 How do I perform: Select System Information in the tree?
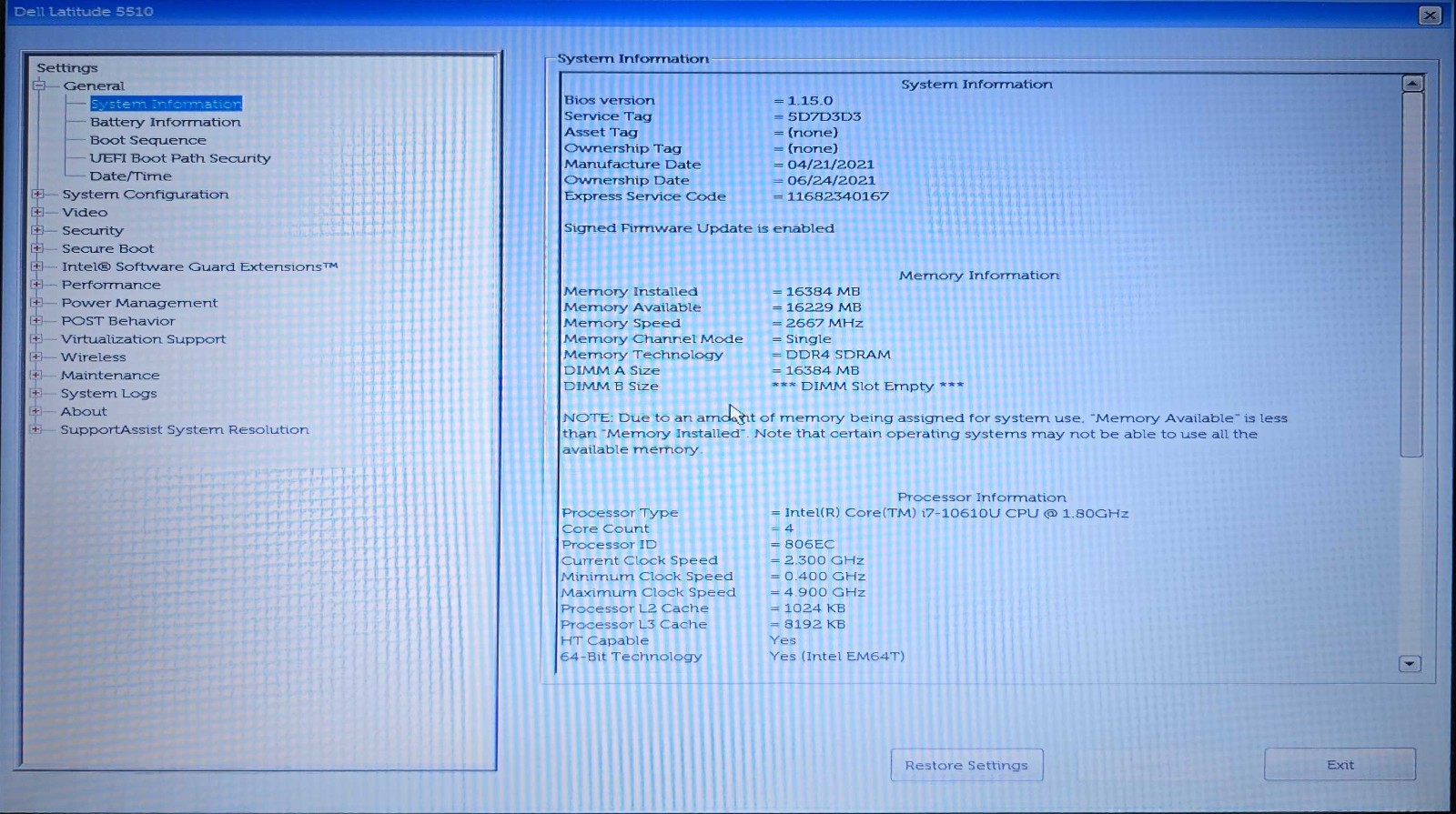click(x=166, y=104)
